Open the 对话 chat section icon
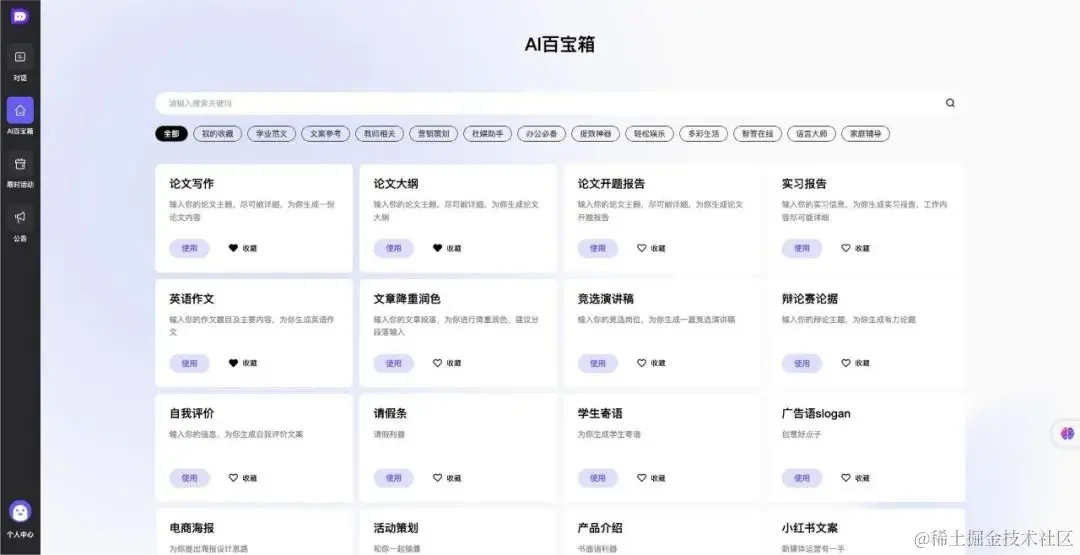The image size is (1080, 555). click(20, 56)
